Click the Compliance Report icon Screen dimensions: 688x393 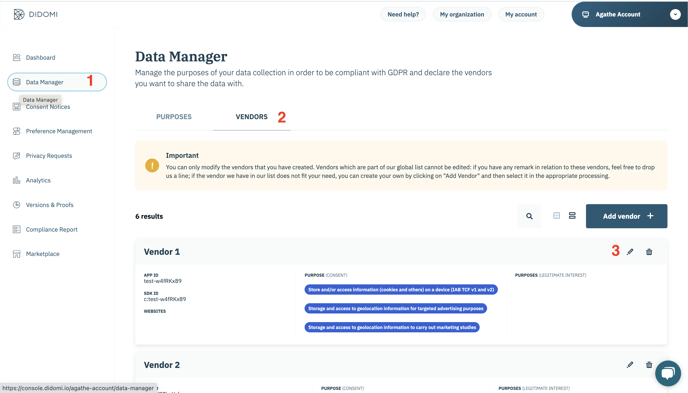click(x=17, y=229)
